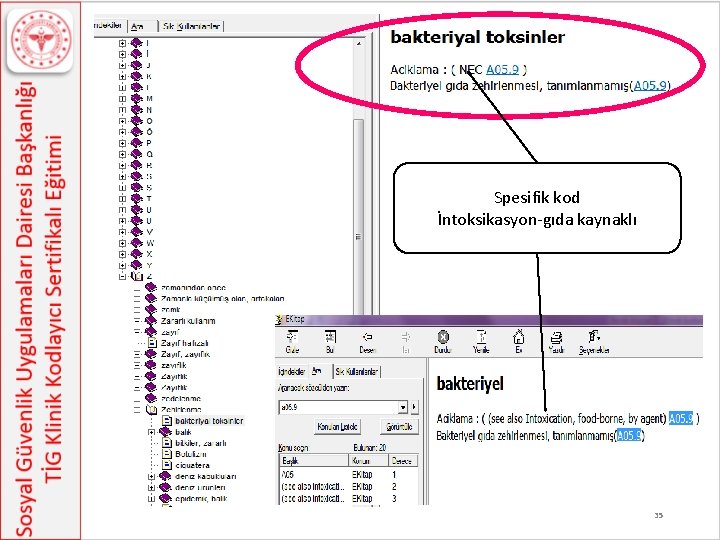Open the search term dropdown arrow
This screenshot has width=720, height=540.
coord(403,407)
